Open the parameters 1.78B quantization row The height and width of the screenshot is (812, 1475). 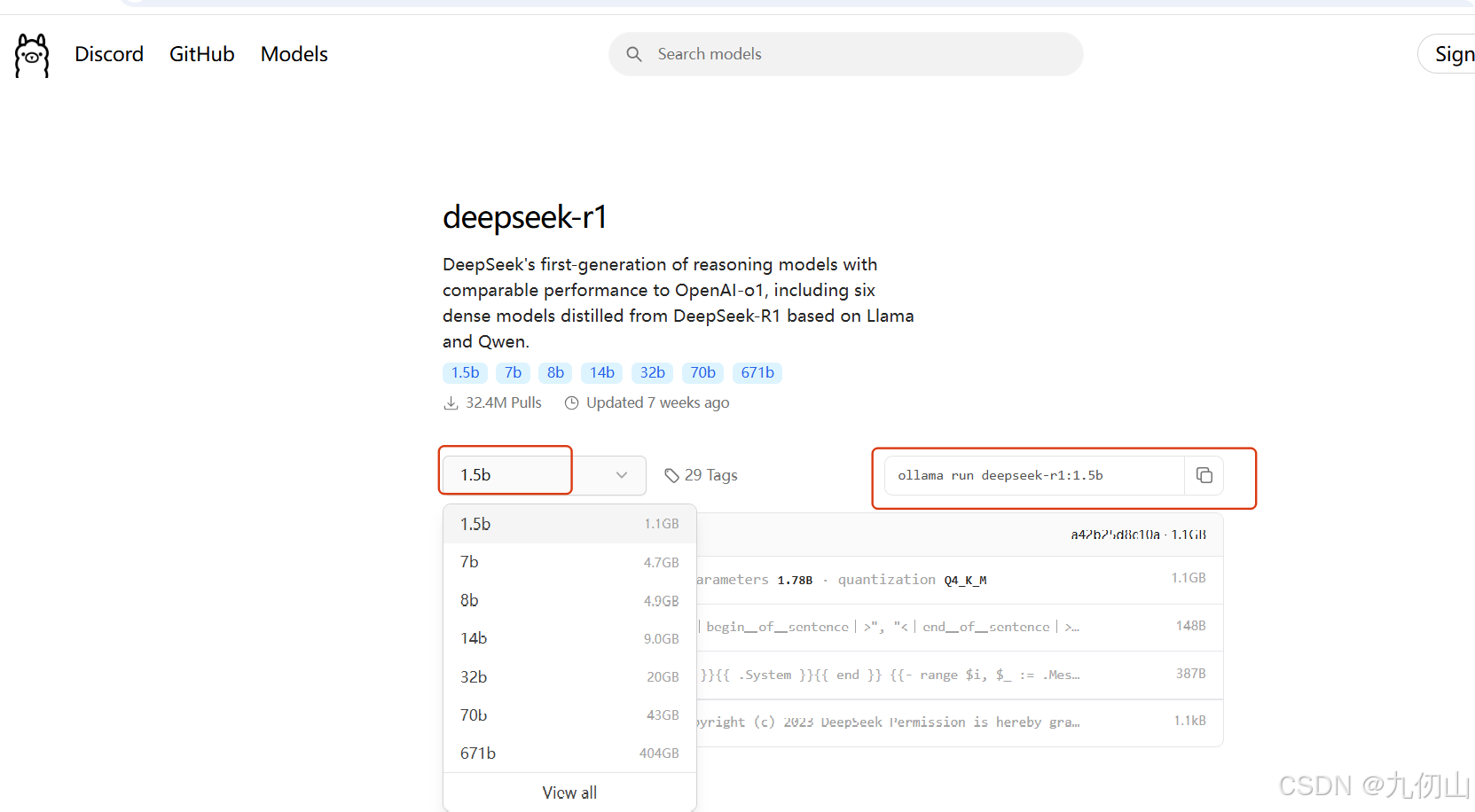[x=960, y=580]
